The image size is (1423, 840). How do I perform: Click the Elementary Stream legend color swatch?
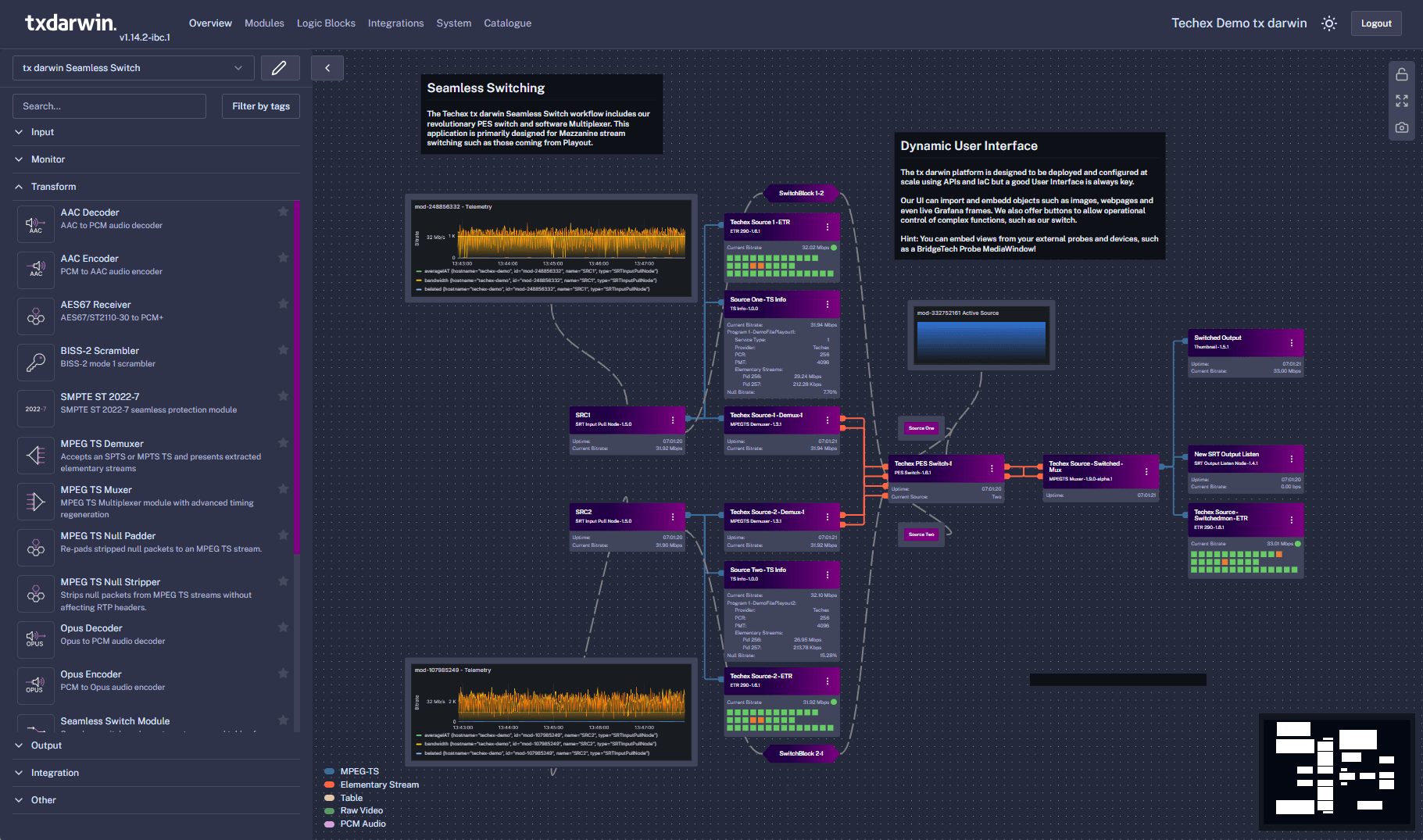330,785
